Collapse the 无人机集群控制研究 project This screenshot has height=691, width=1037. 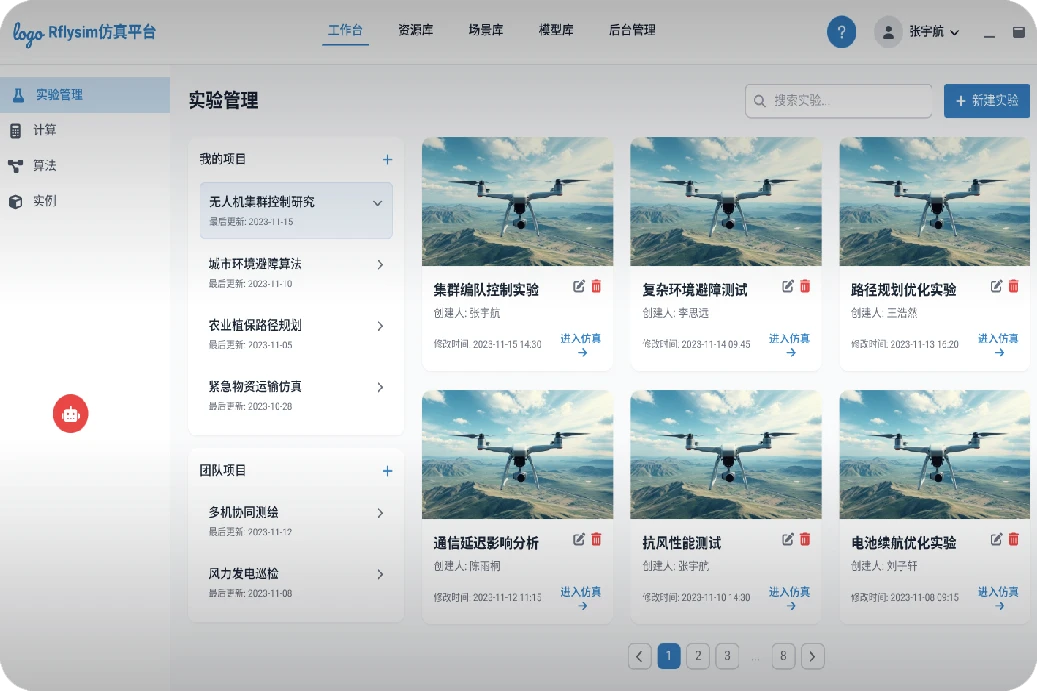click(378, 203)
